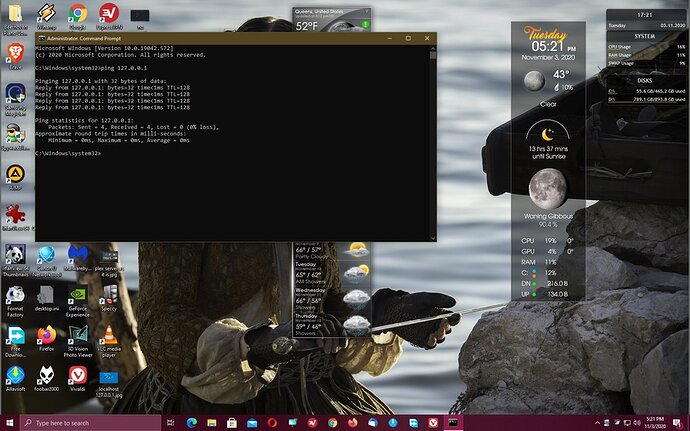This screenshot has width=690, height=431.
Task: Launch GeForce Experience from the desktop
Action: point(78,301)
